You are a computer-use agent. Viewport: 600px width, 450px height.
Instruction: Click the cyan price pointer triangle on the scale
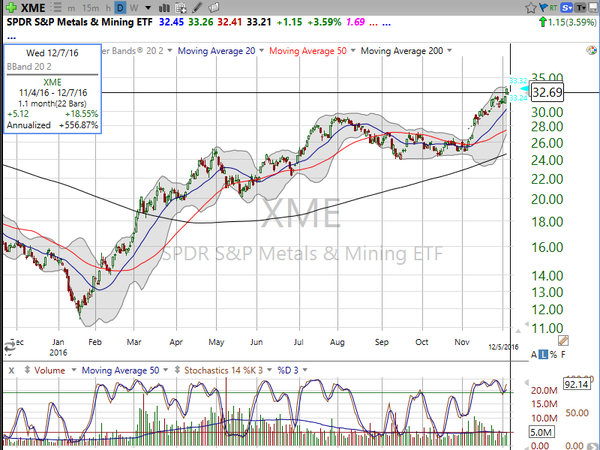coord(526,89)
